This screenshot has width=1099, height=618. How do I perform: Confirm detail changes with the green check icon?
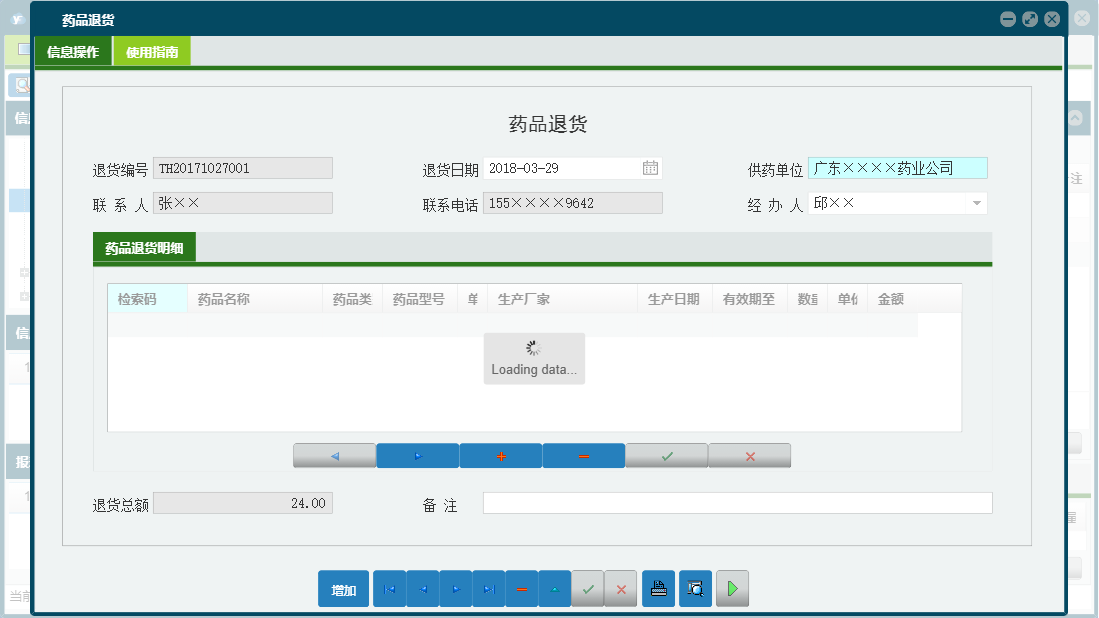pyautogui.click(x=666, y=455)
